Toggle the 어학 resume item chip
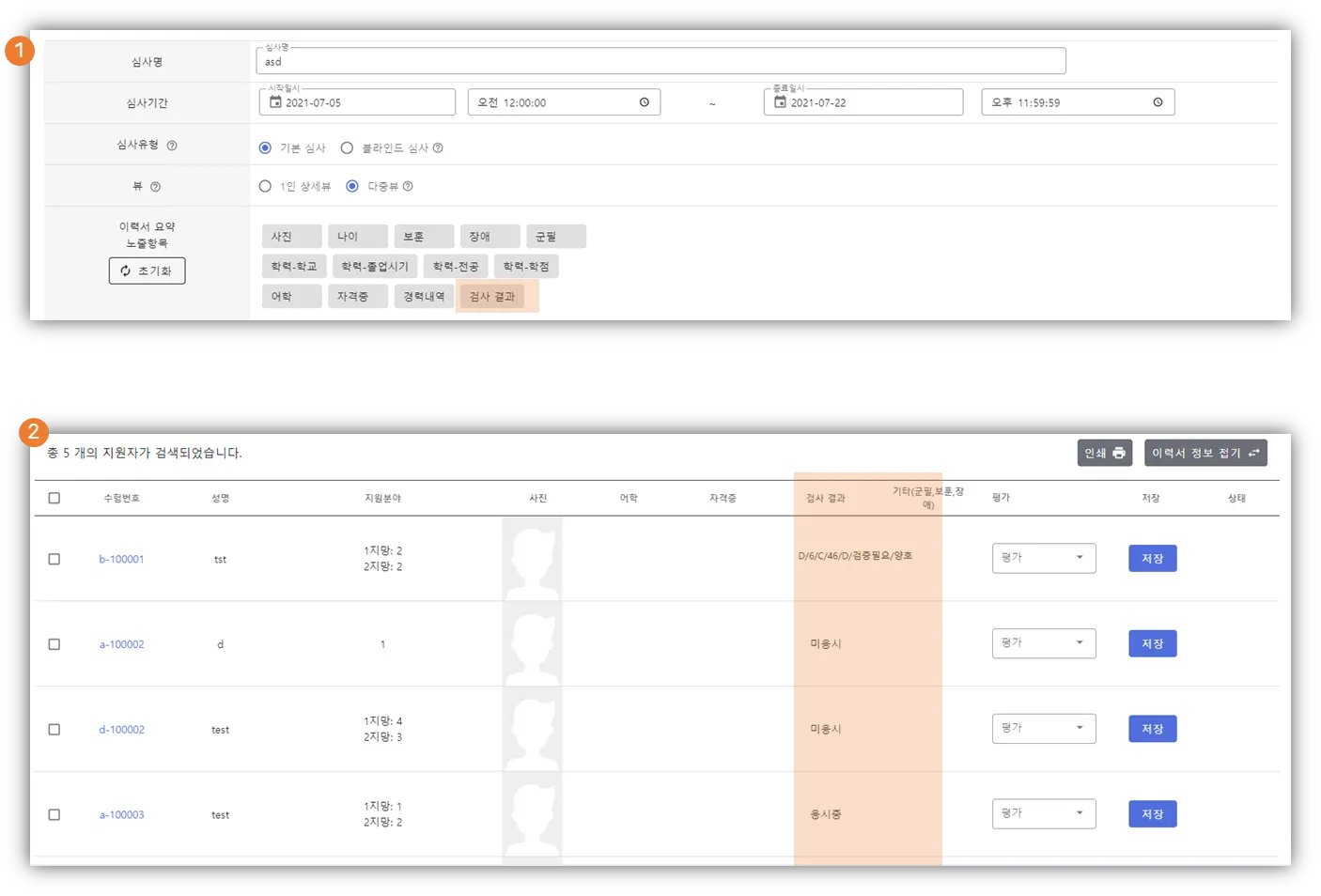Screen dimensions: 1321x896 pyautogui.click(x=291, y=297)
